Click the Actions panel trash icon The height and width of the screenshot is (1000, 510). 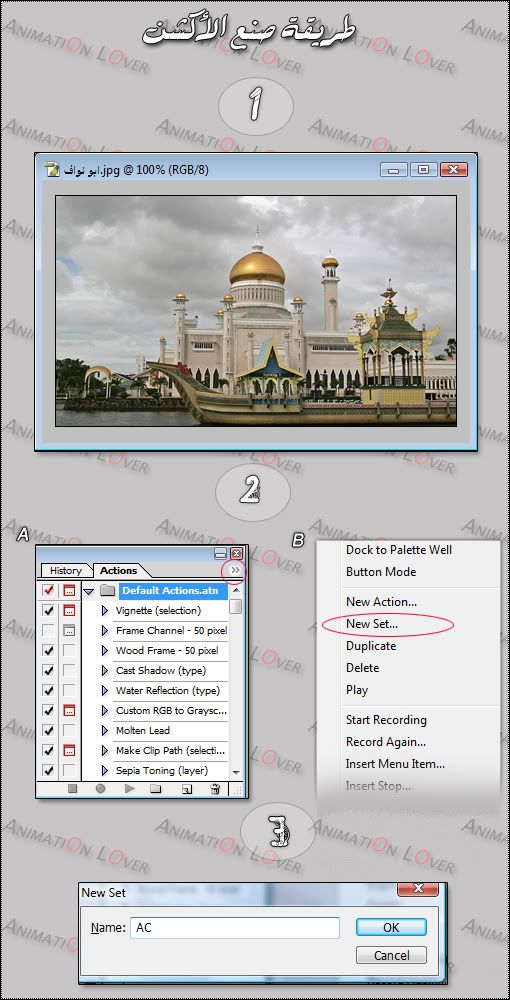(215, 789)
